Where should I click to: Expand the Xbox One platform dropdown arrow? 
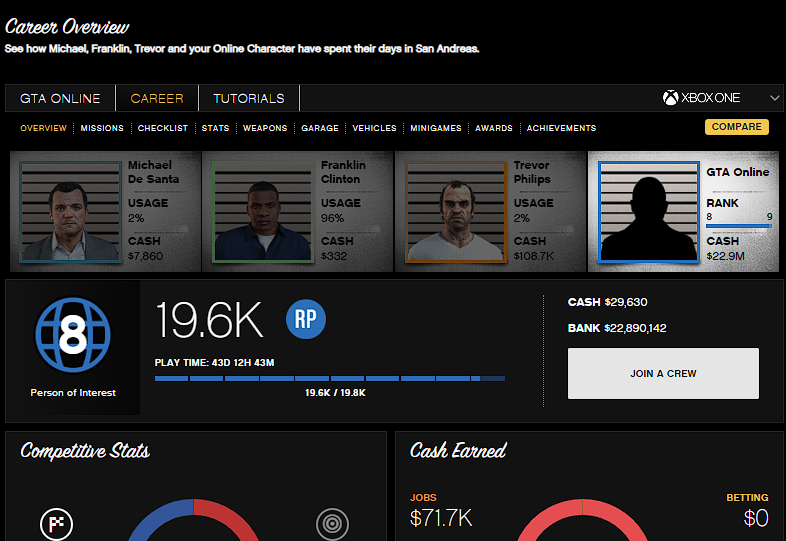(x=774, y=98)
